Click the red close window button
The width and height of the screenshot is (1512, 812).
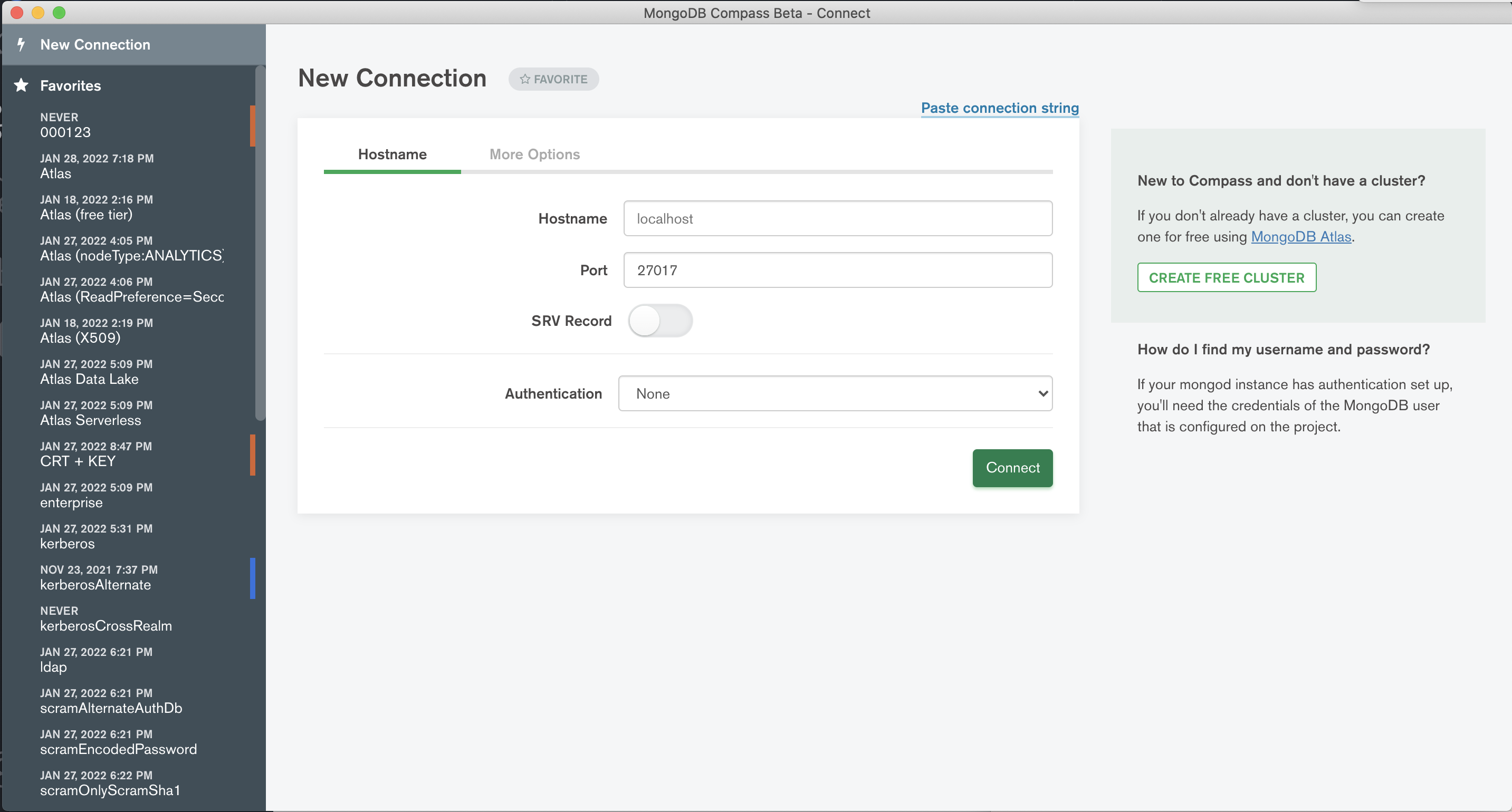click(x=17, y=12)
